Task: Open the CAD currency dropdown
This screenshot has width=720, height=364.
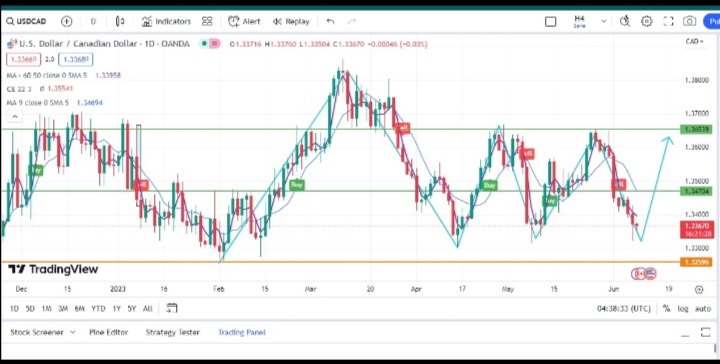Action: (694, 42)
